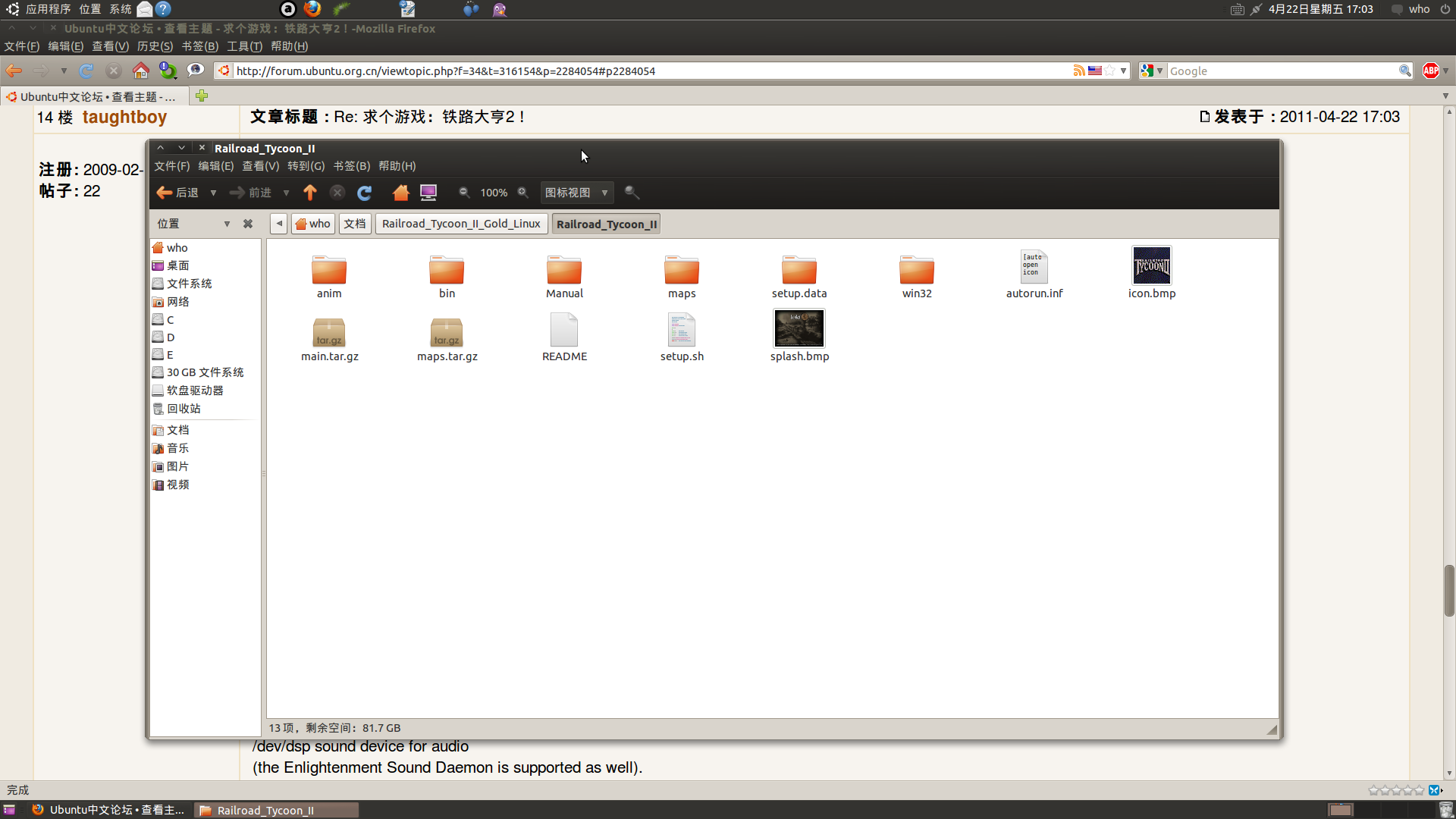Open the forward history dropdown arrow in Nautilus
This screenshot has height=819, width=1456.
(286, 193)
